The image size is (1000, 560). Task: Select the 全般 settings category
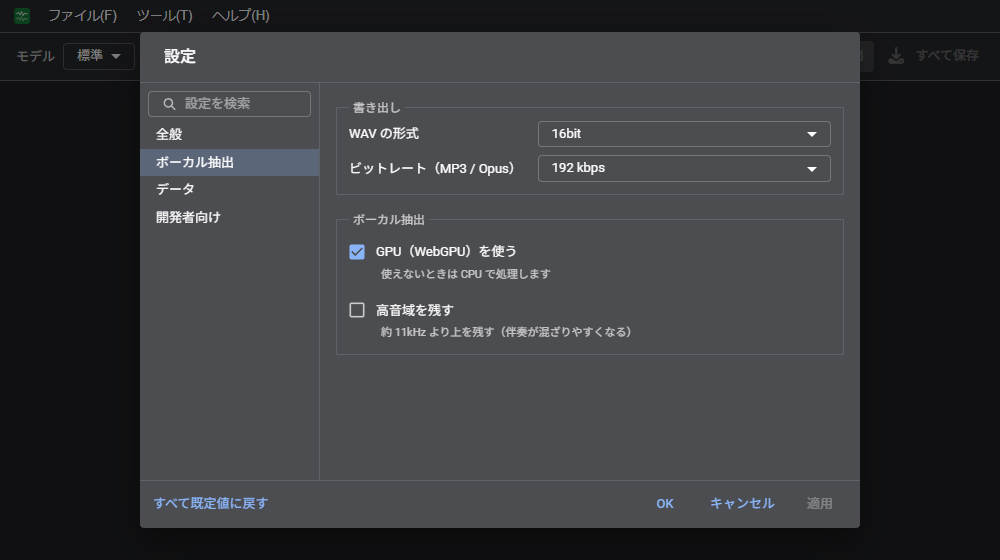click(x=230, y=135)
